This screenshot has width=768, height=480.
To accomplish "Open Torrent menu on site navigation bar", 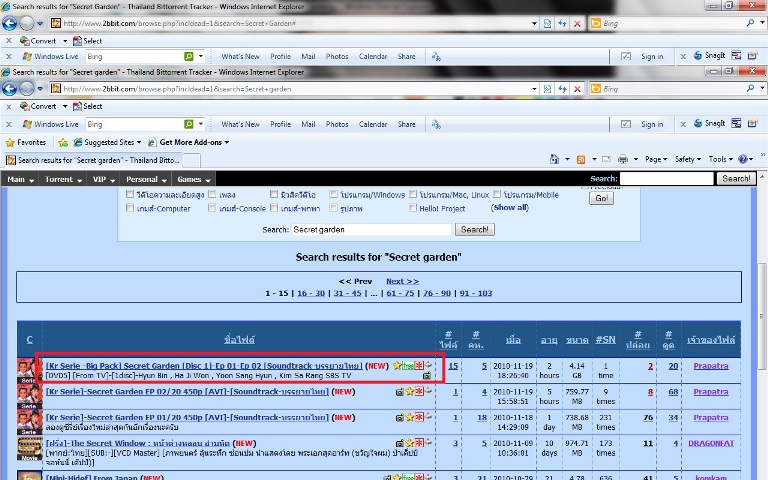I will (63, 179).
